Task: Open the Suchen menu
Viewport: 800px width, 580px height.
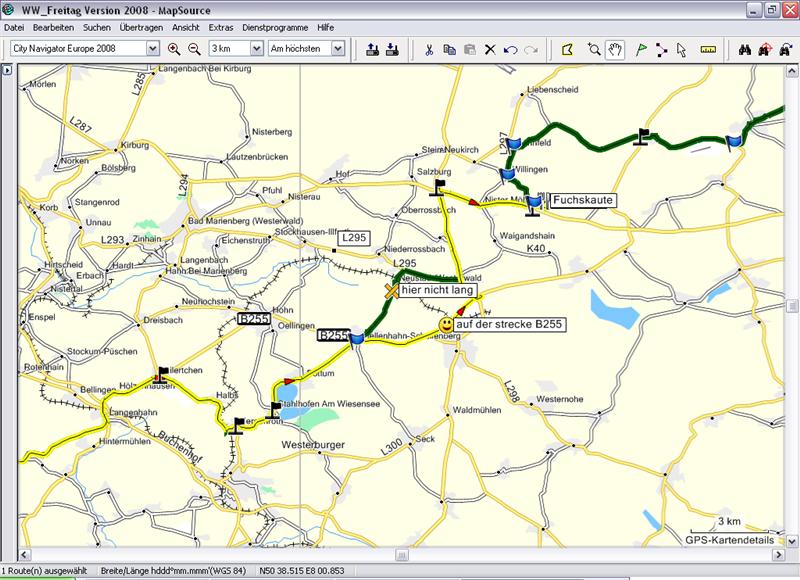Action: point(96,28)
